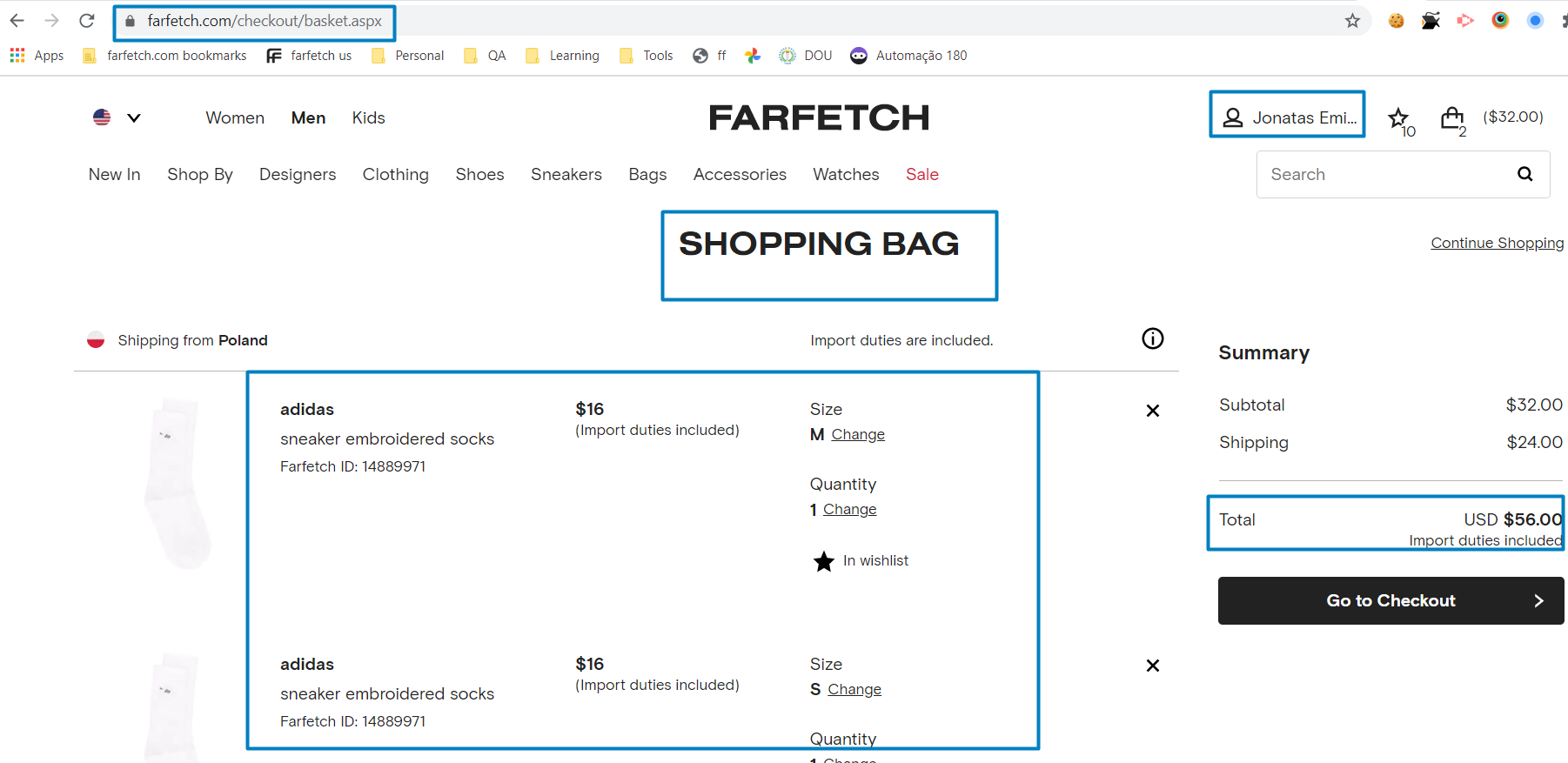
Task: Click the first item's Farfetch ID: 14889971
Action: 352,466
